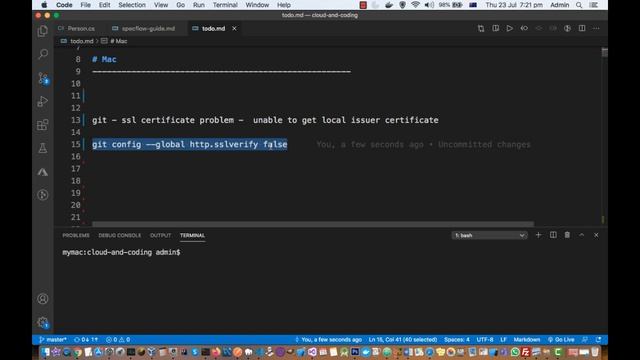
Task: Click the toggle file blame icon before Split Editor
Action: click(567, 28)
